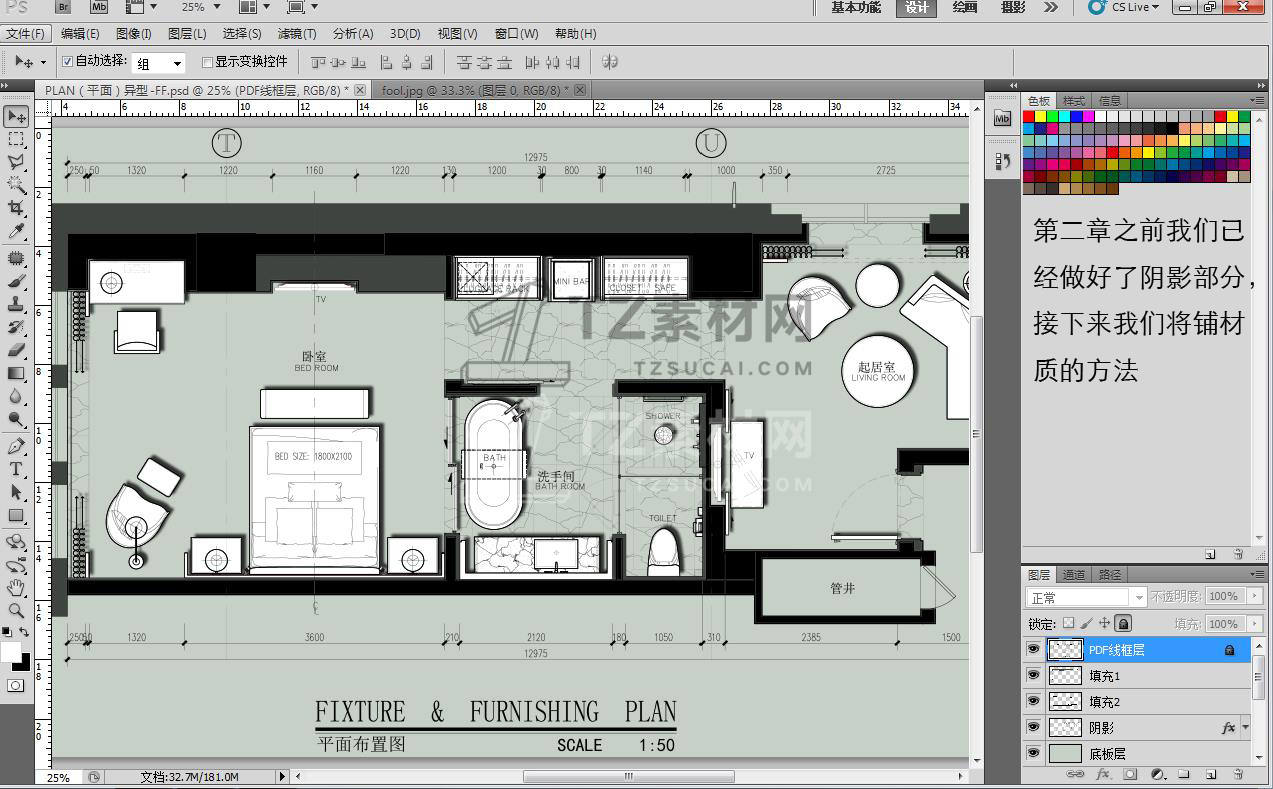Select the Hand tool
This screenshot has width=1273, height=789.
(x=16, y=587)
